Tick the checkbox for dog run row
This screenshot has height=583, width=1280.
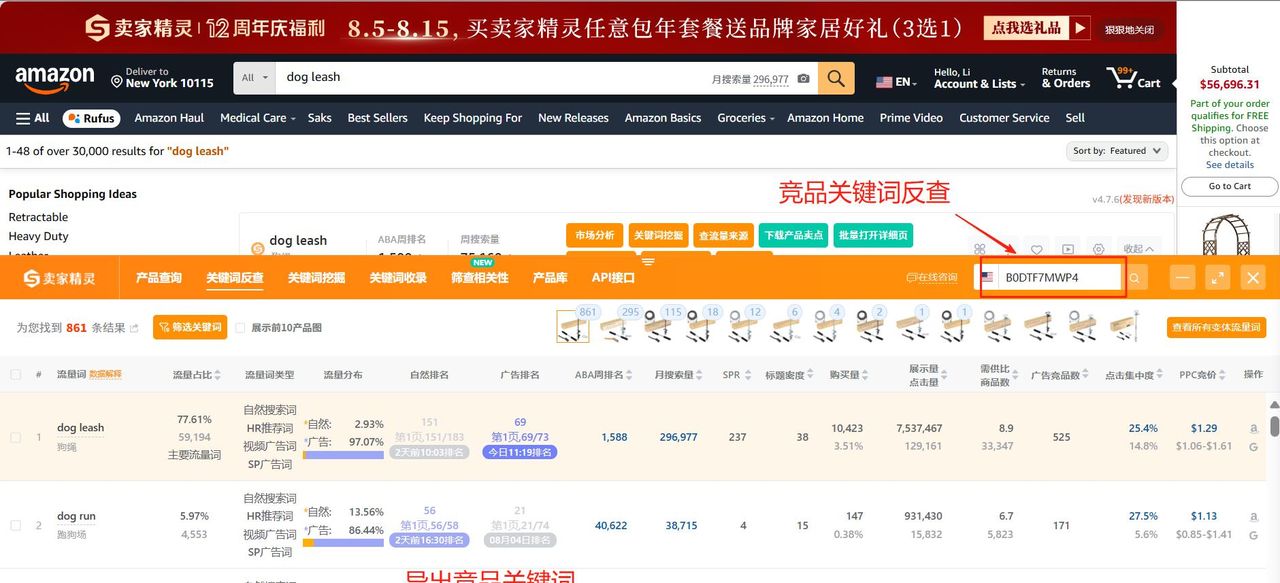click(x=15, y=525)
